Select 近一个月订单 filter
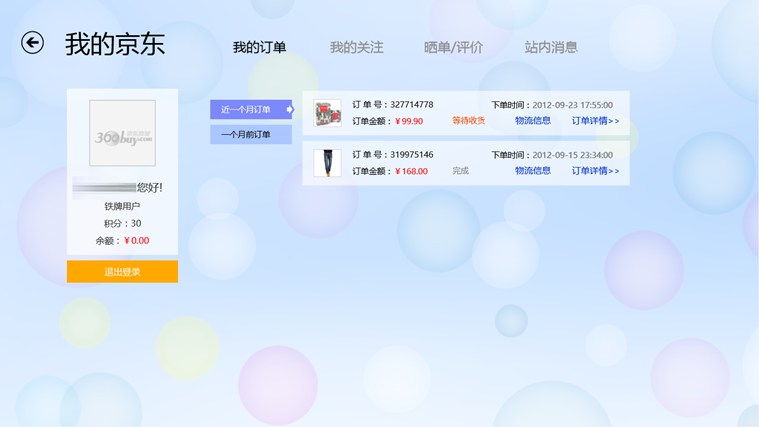Image resolution: width=759 pixels, height=427 pixels. click(252, 109)
